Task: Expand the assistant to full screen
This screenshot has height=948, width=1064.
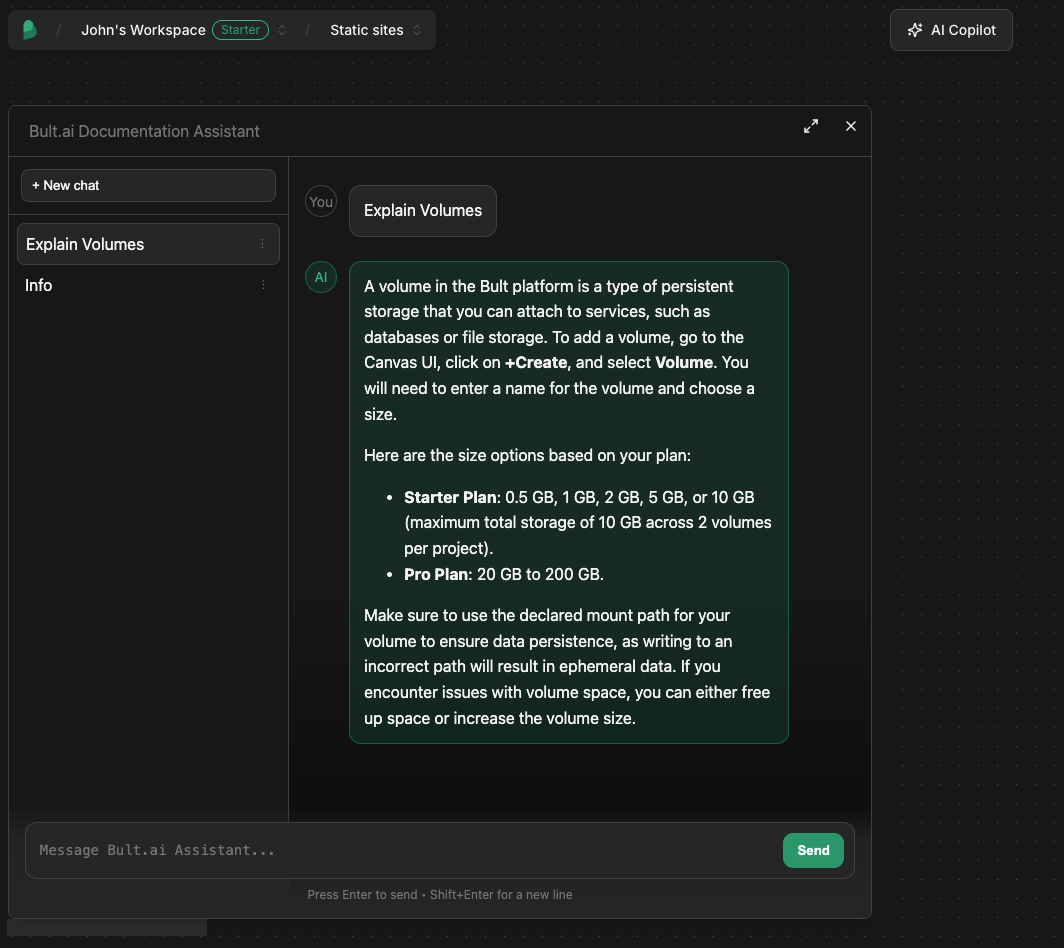Action: pyautogui.click(x=810, y=127)
